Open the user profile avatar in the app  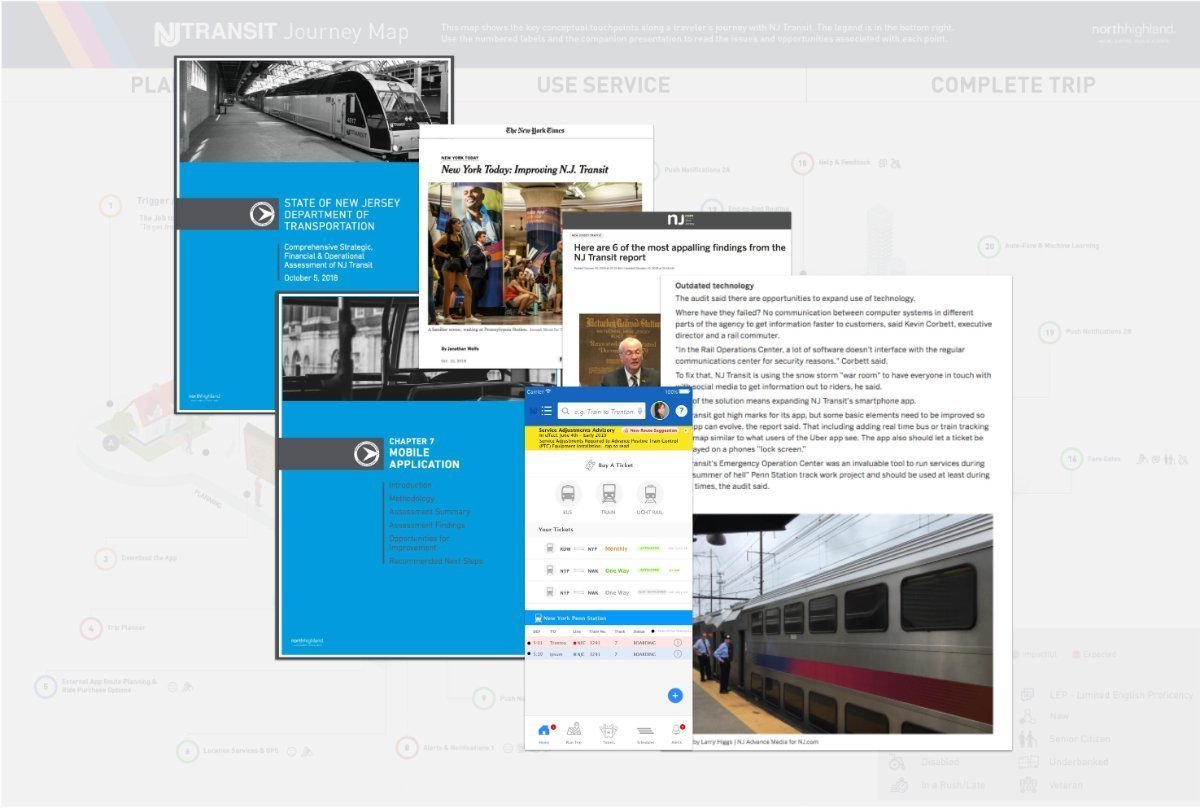[660, 410]
